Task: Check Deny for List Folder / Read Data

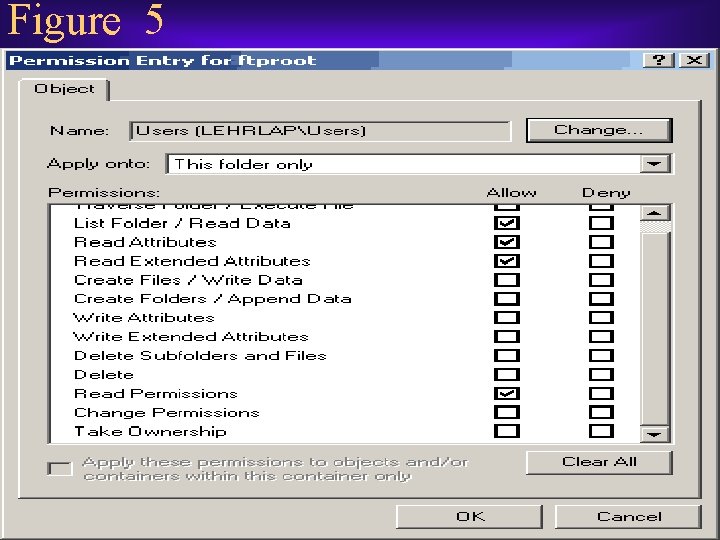Action: tap(602, 223)
